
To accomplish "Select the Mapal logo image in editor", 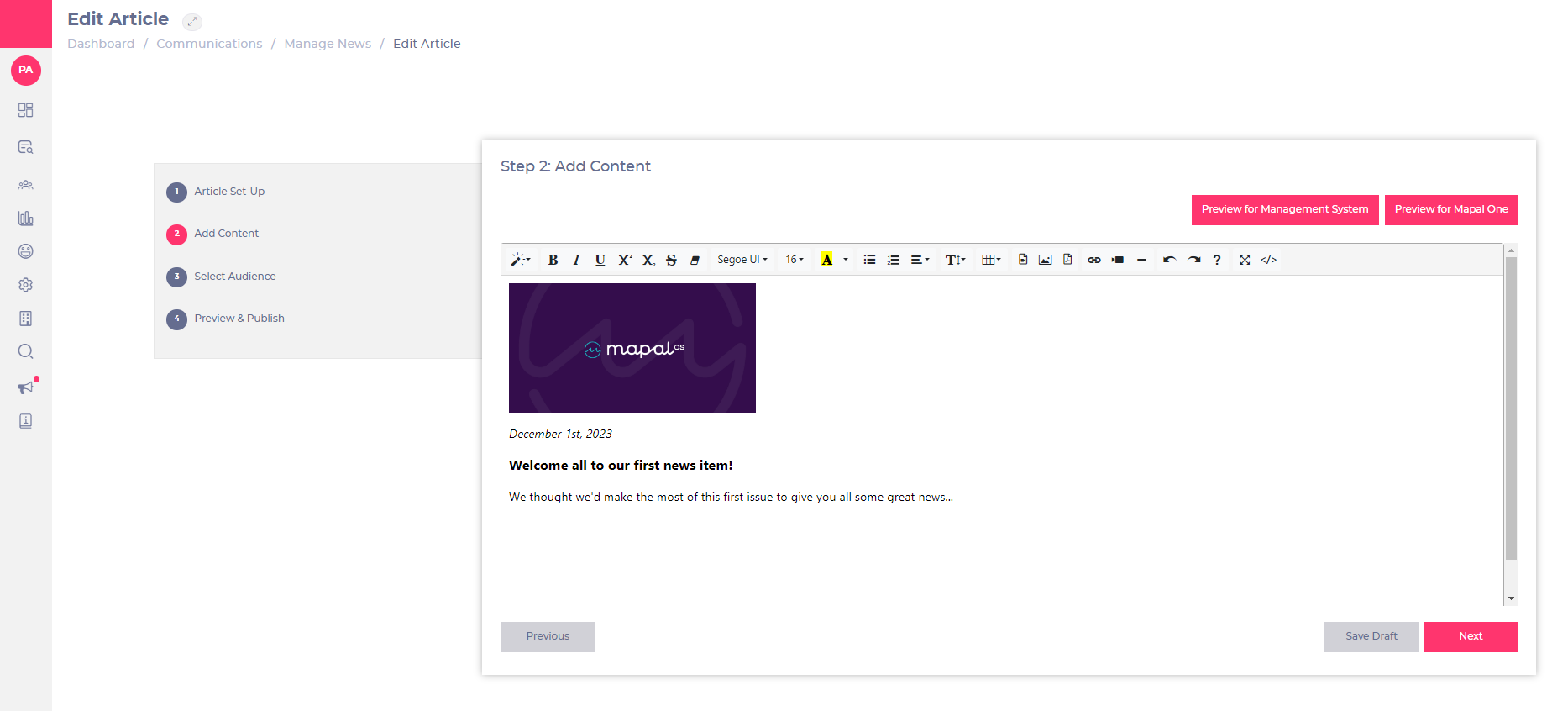I will coord(632,348).
